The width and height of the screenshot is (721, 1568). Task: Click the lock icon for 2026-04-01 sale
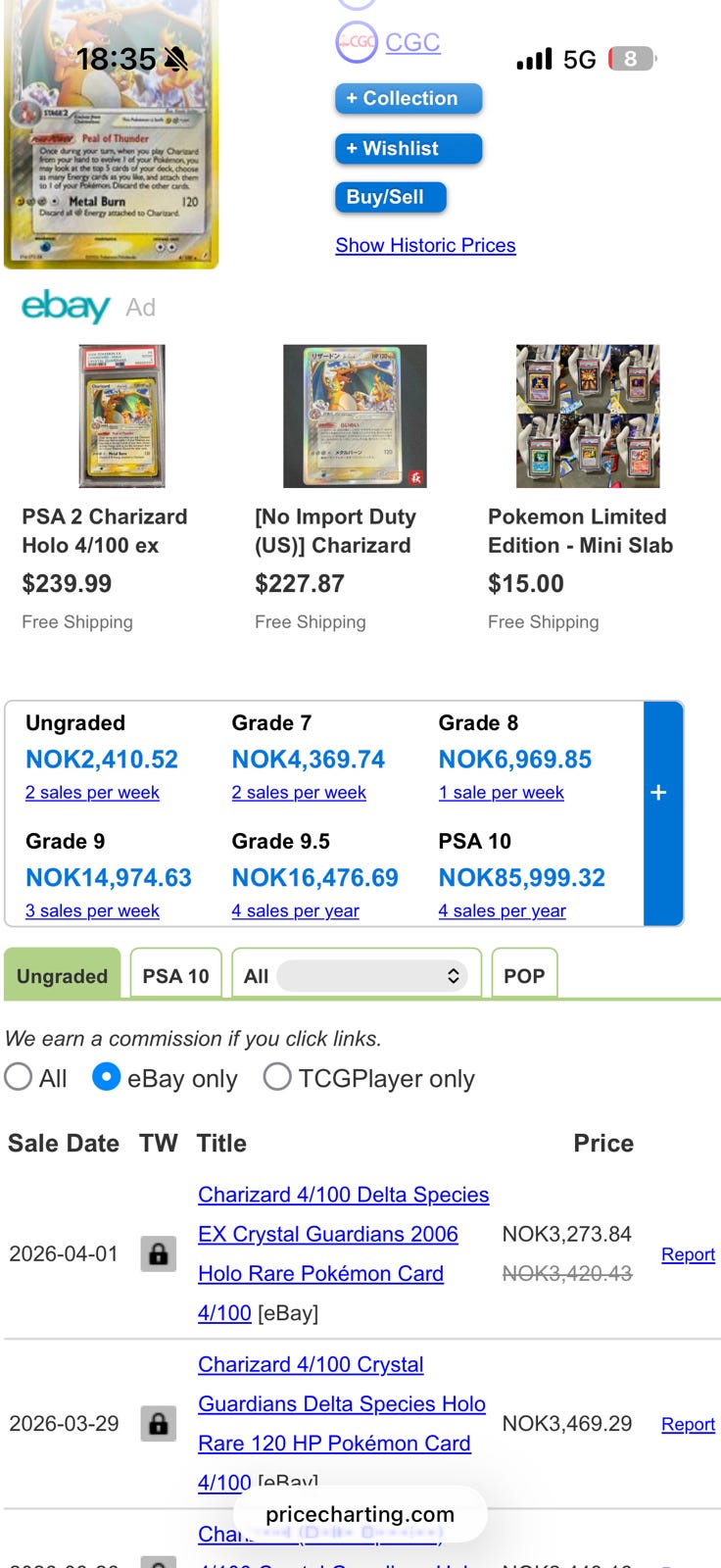(x=158, y=1253)
